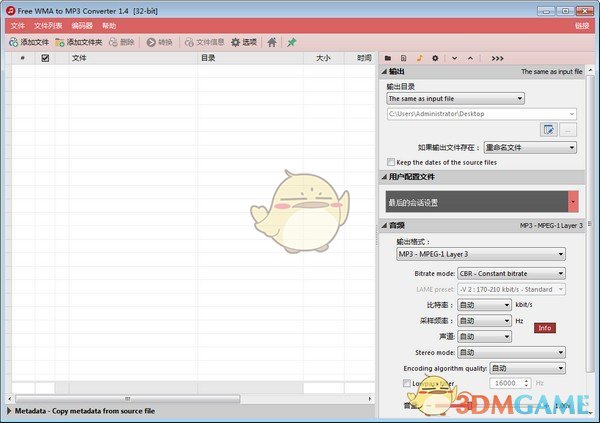Click the file list scrollbar left arrow
Image resolution: width=600 pixels, height=423 pixels.
pos(10,399)
